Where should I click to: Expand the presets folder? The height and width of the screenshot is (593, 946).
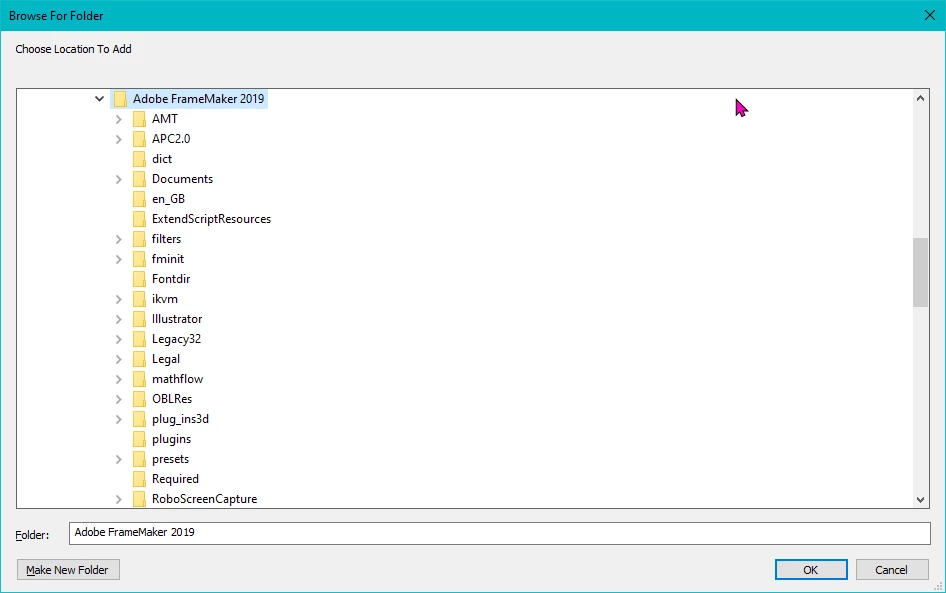119,459
